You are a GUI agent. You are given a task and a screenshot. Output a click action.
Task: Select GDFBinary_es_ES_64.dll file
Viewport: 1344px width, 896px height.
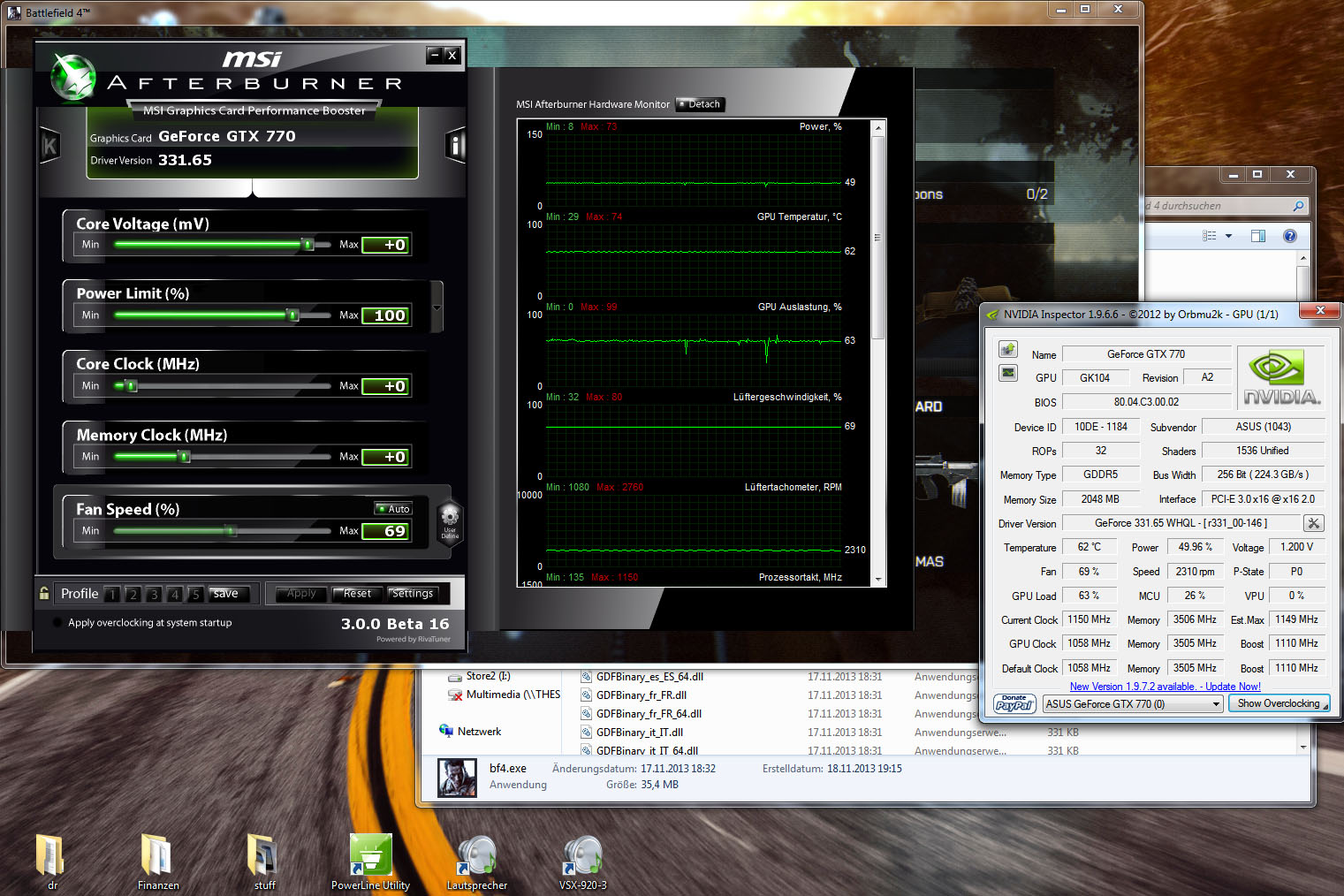[x=649, y=677]
